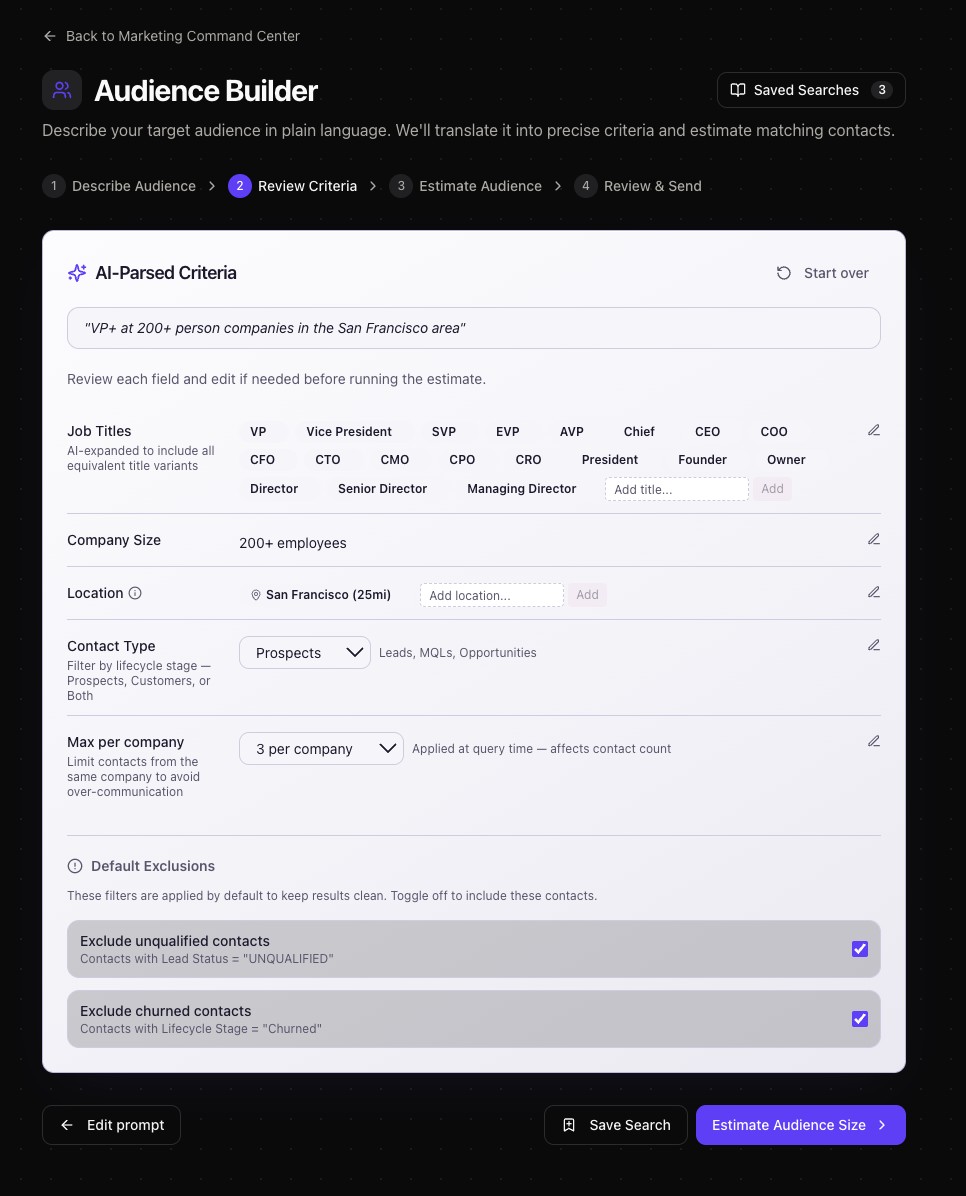The width and height of the screenshot is (966, 1196).
Task: Click the Save Search bookmark icon
Action: coord(568,1125)
